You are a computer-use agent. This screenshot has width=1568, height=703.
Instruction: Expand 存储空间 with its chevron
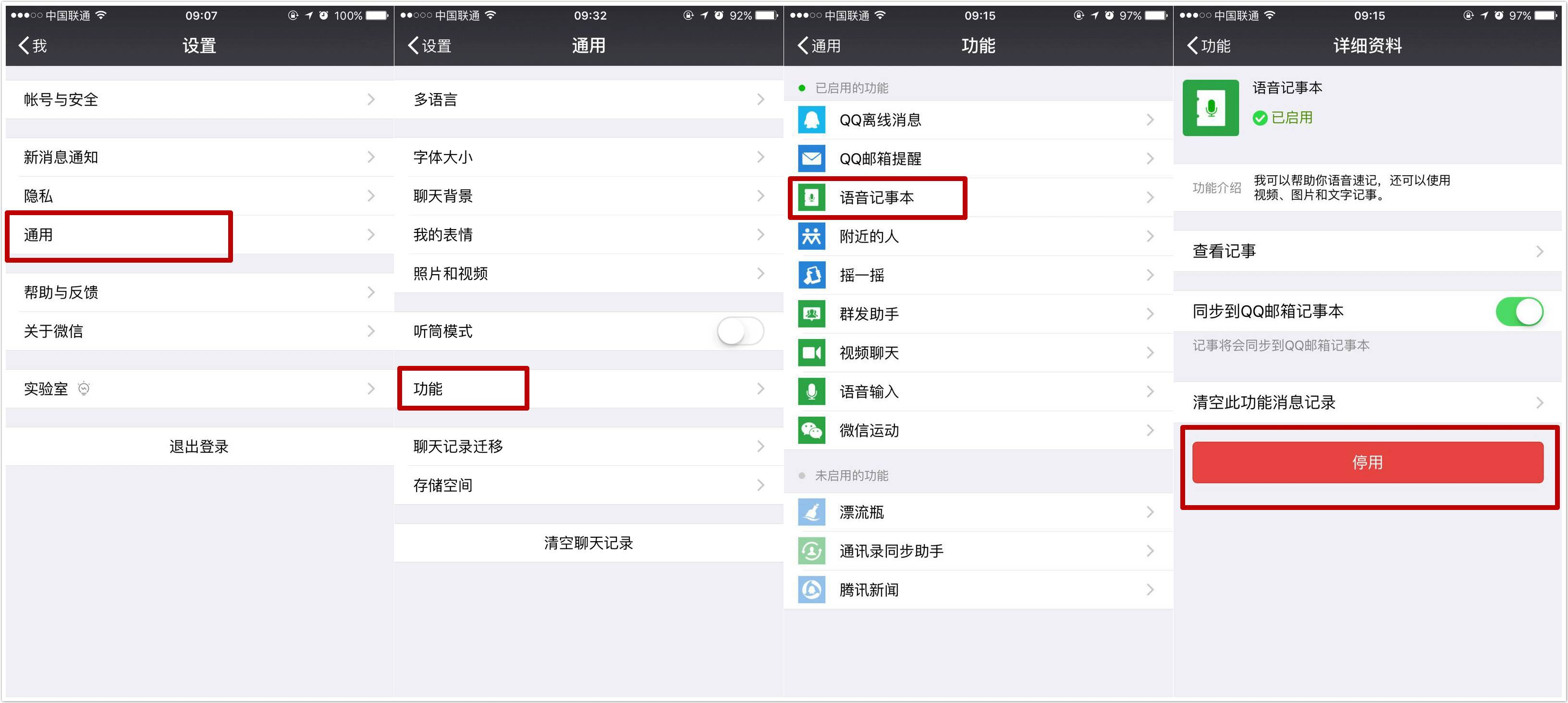760,485
